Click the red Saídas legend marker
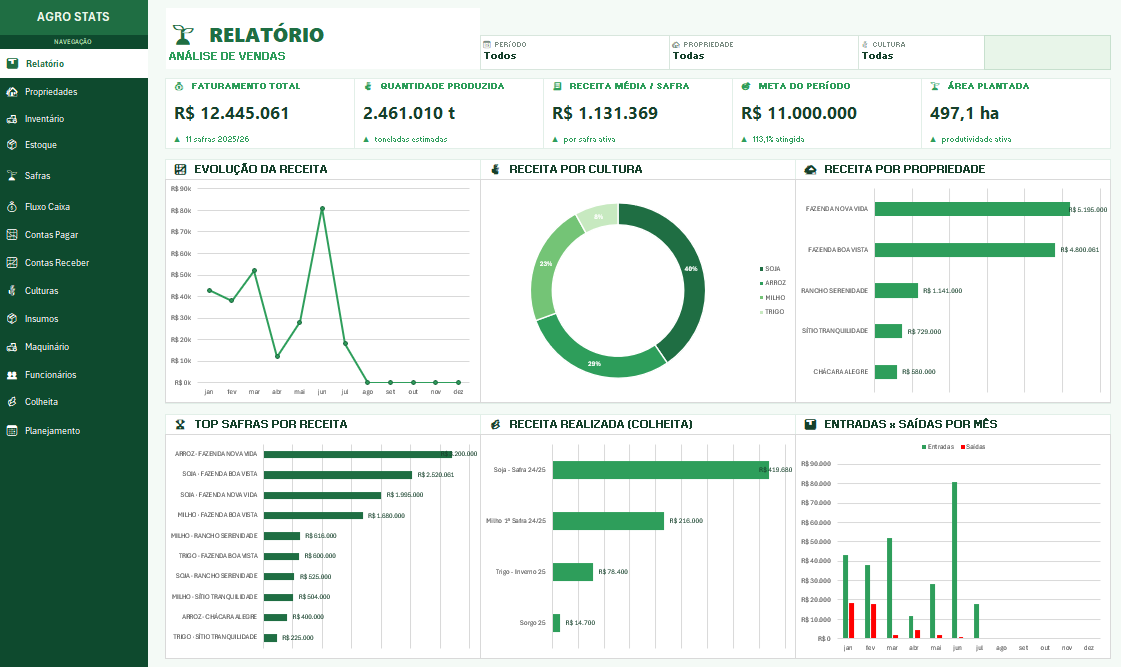The image size is (1121, 667). tap(963, 447)
